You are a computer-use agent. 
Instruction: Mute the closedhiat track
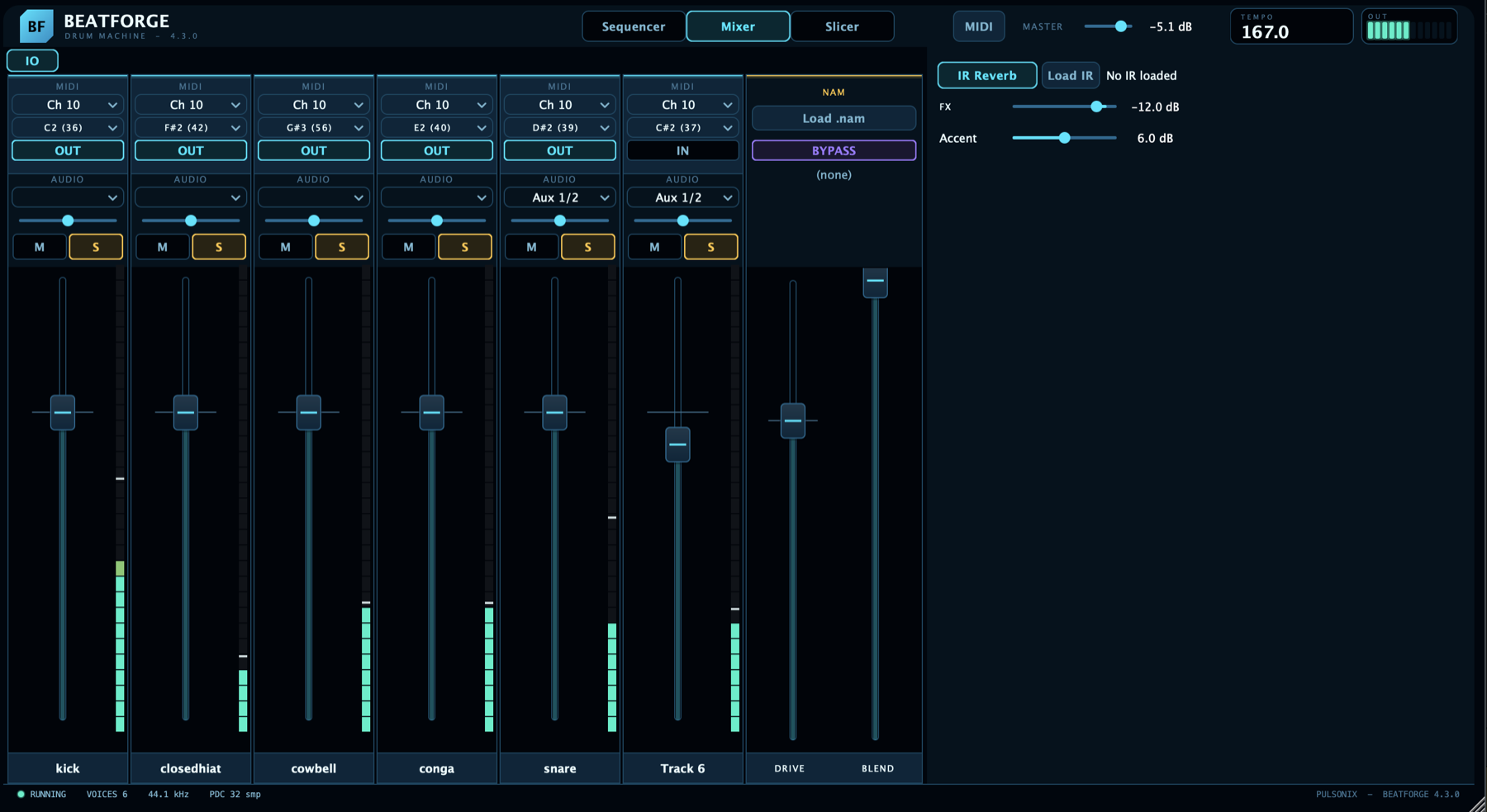click(x=163, y=246)
